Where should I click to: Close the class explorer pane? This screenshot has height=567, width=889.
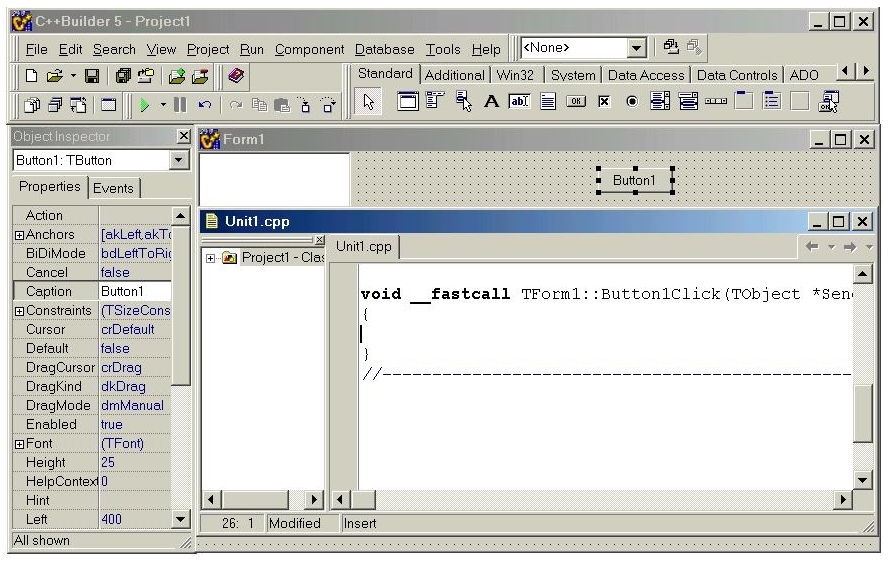pos(320,240)
